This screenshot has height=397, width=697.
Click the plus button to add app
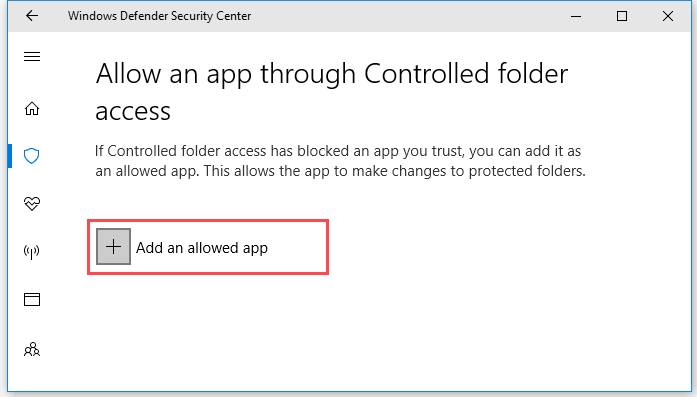(x=113, y=247)
